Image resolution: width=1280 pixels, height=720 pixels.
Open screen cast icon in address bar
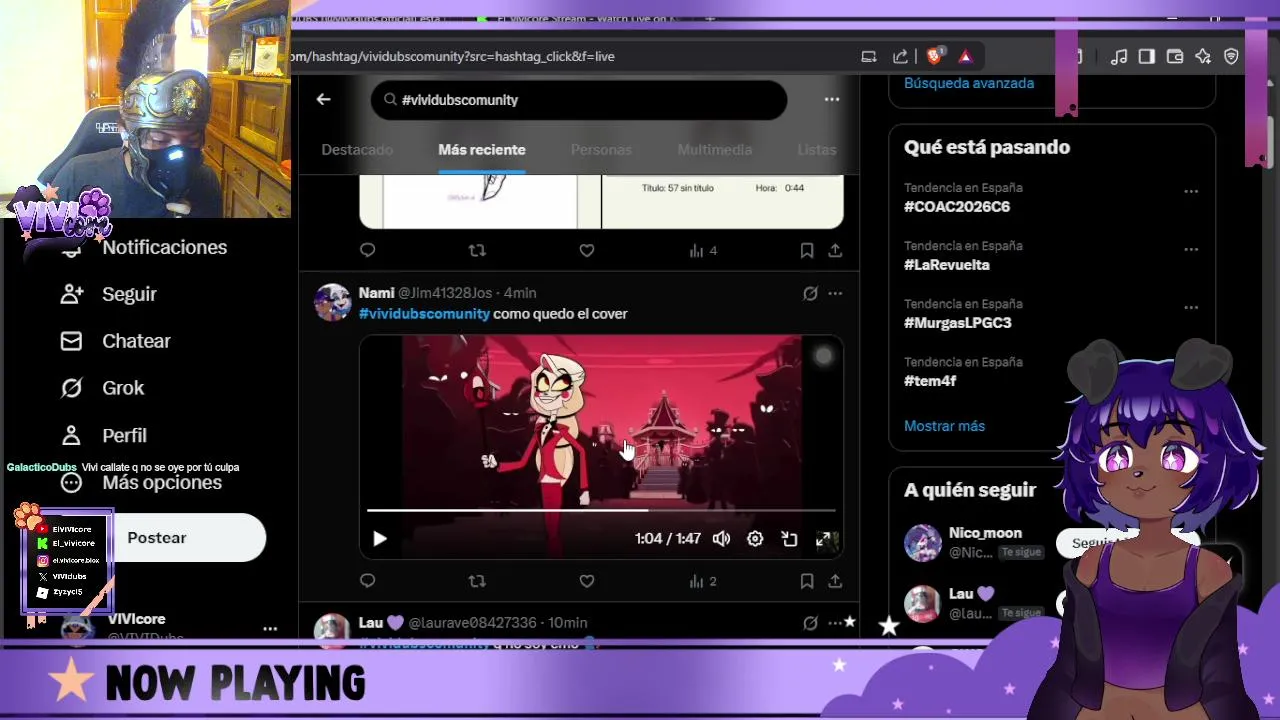(x=869, y=57)
